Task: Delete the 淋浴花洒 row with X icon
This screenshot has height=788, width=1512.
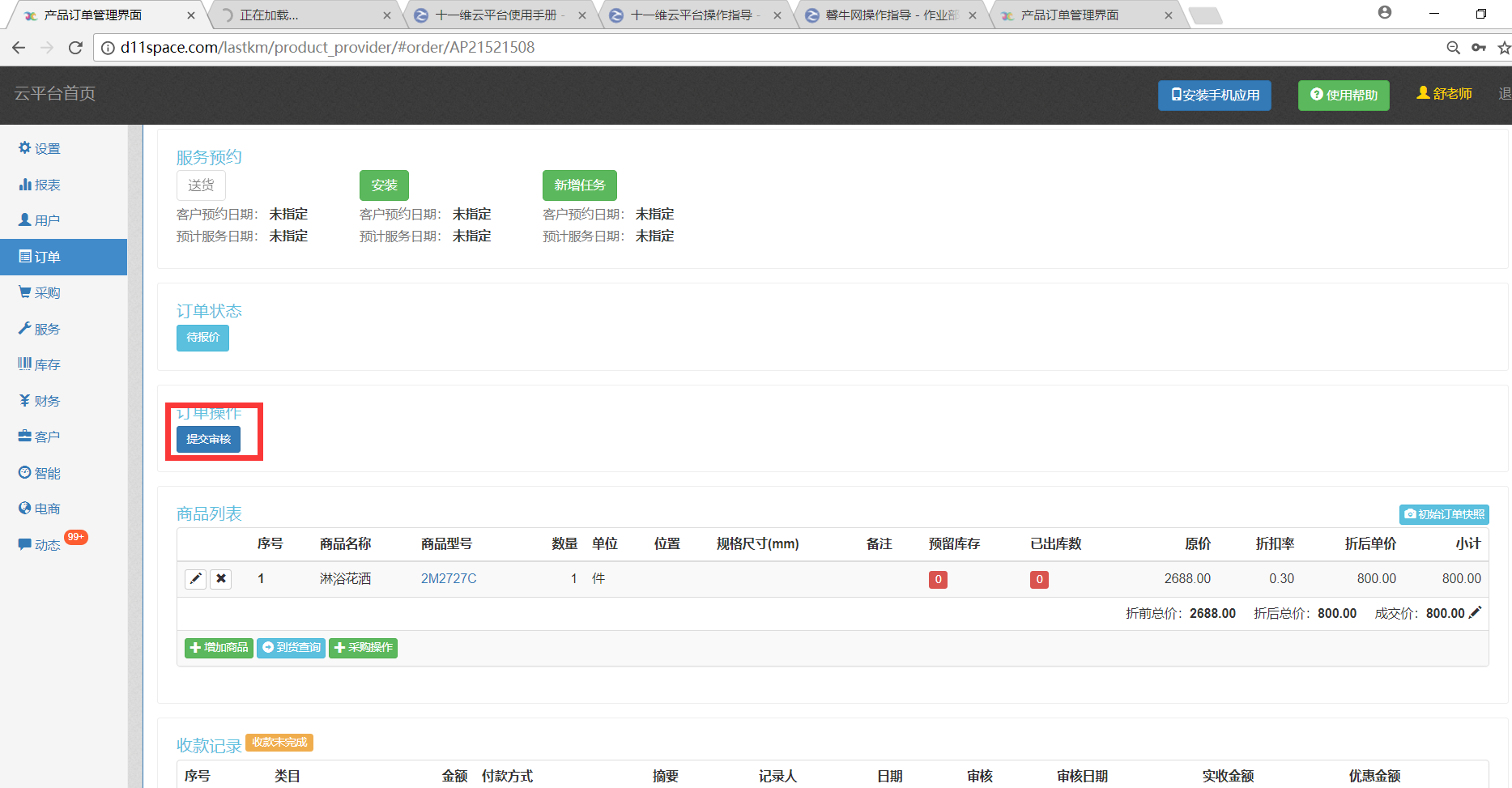Action: pos(221,579)
